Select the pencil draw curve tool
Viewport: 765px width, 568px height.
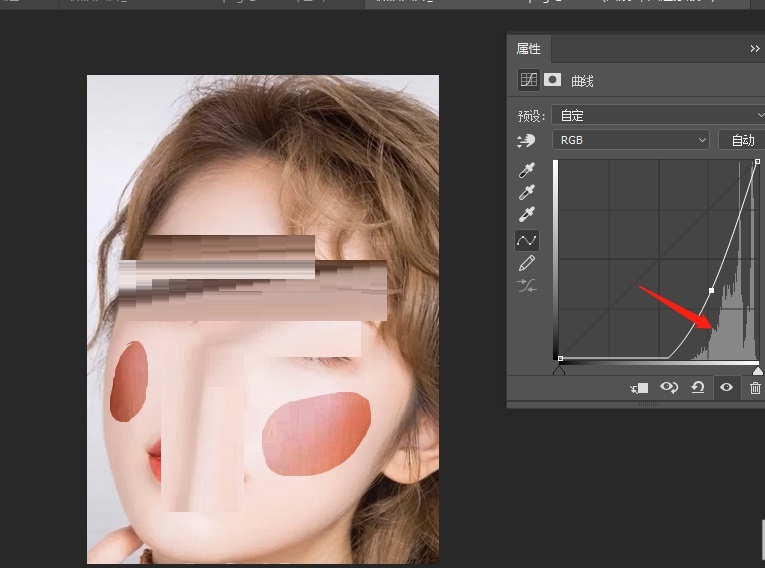point(527,263)
